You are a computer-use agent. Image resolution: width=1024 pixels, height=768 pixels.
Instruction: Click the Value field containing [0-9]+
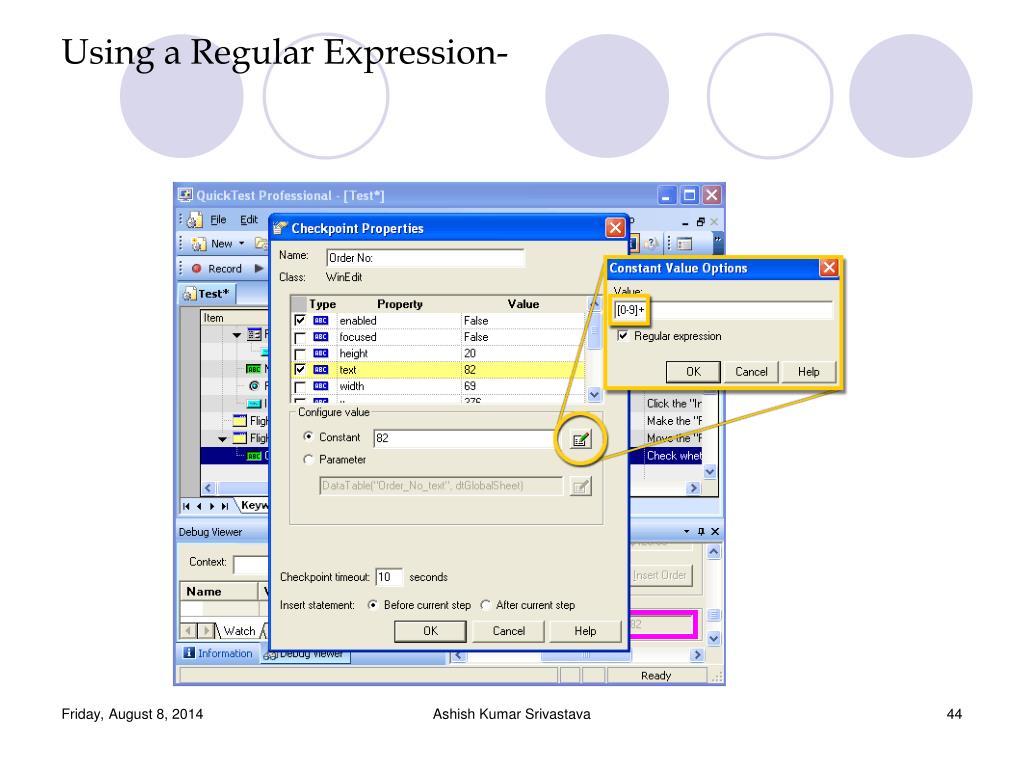point(724,310)
